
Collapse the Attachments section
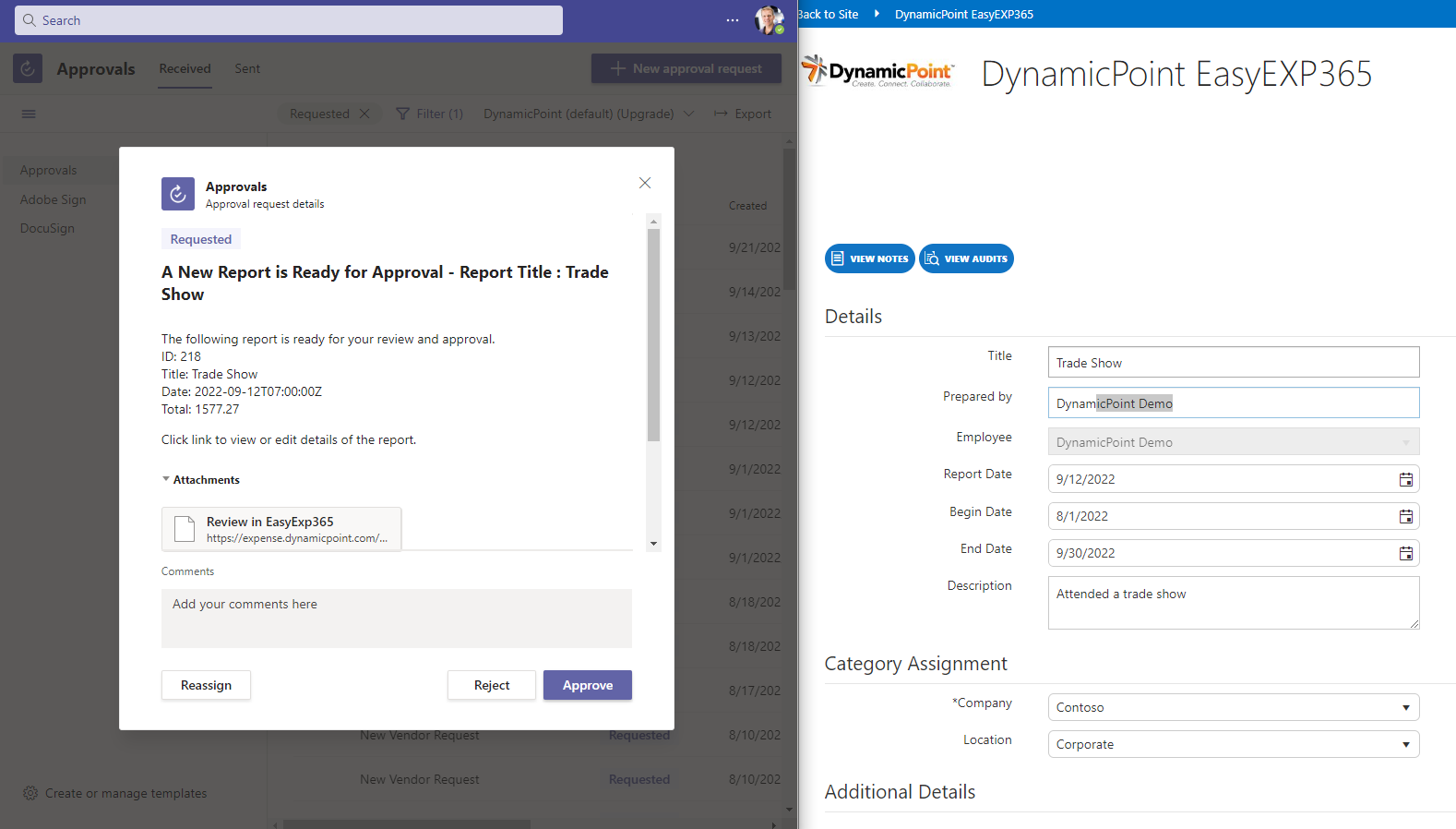tap(166, 479)
